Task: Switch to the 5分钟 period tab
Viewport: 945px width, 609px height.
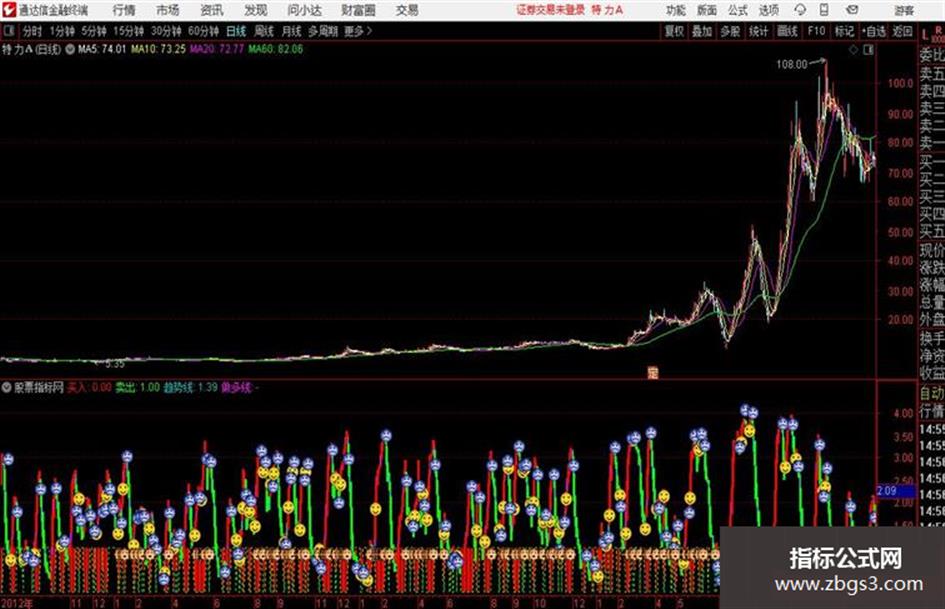Action: pyautogui.click(x=93, y=31)
